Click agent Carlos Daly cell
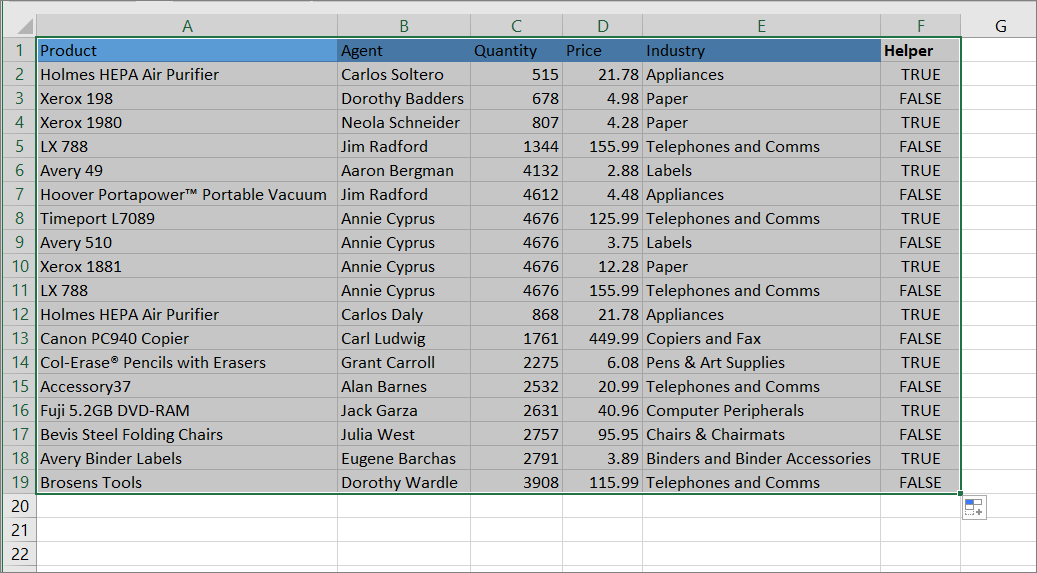The height and width of the screenshot is (573, 1037). pos(404,314)
